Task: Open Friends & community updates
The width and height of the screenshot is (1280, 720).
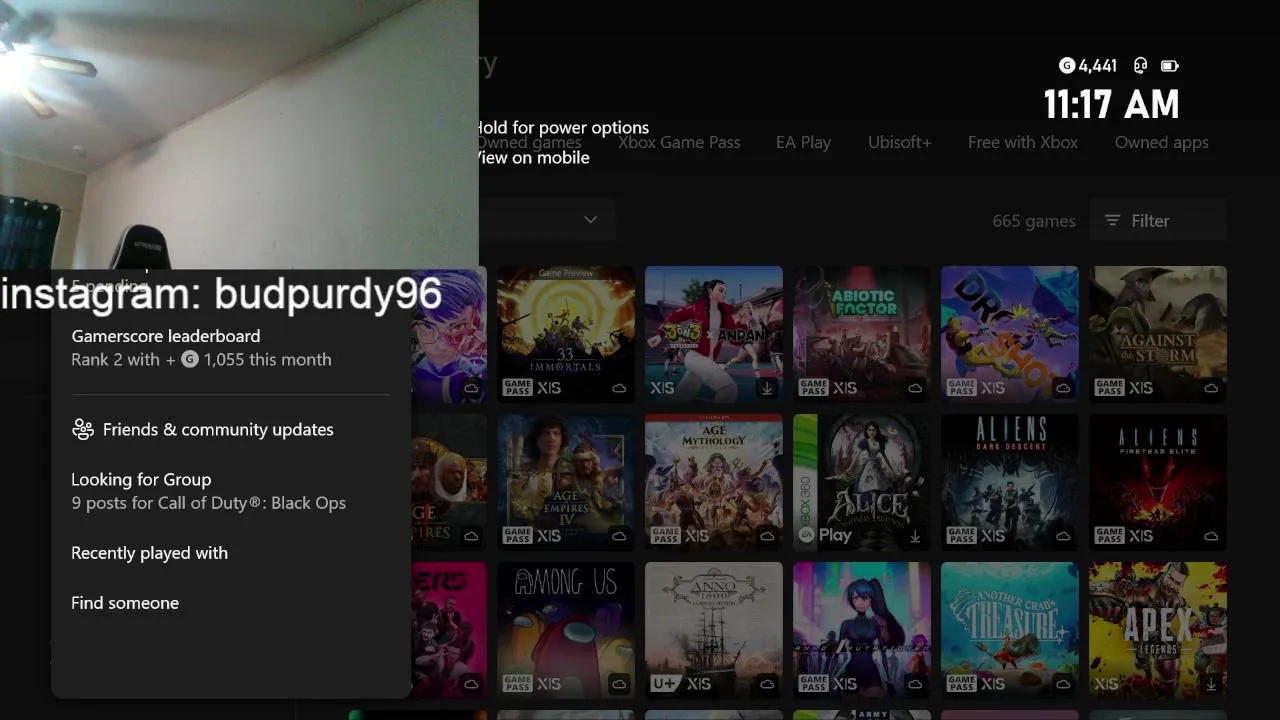Action: point(230,429)
